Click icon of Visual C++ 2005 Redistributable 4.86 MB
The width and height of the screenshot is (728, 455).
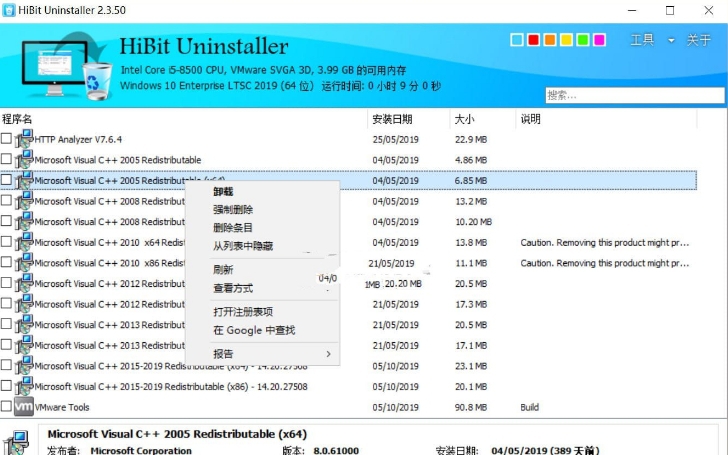24,160
